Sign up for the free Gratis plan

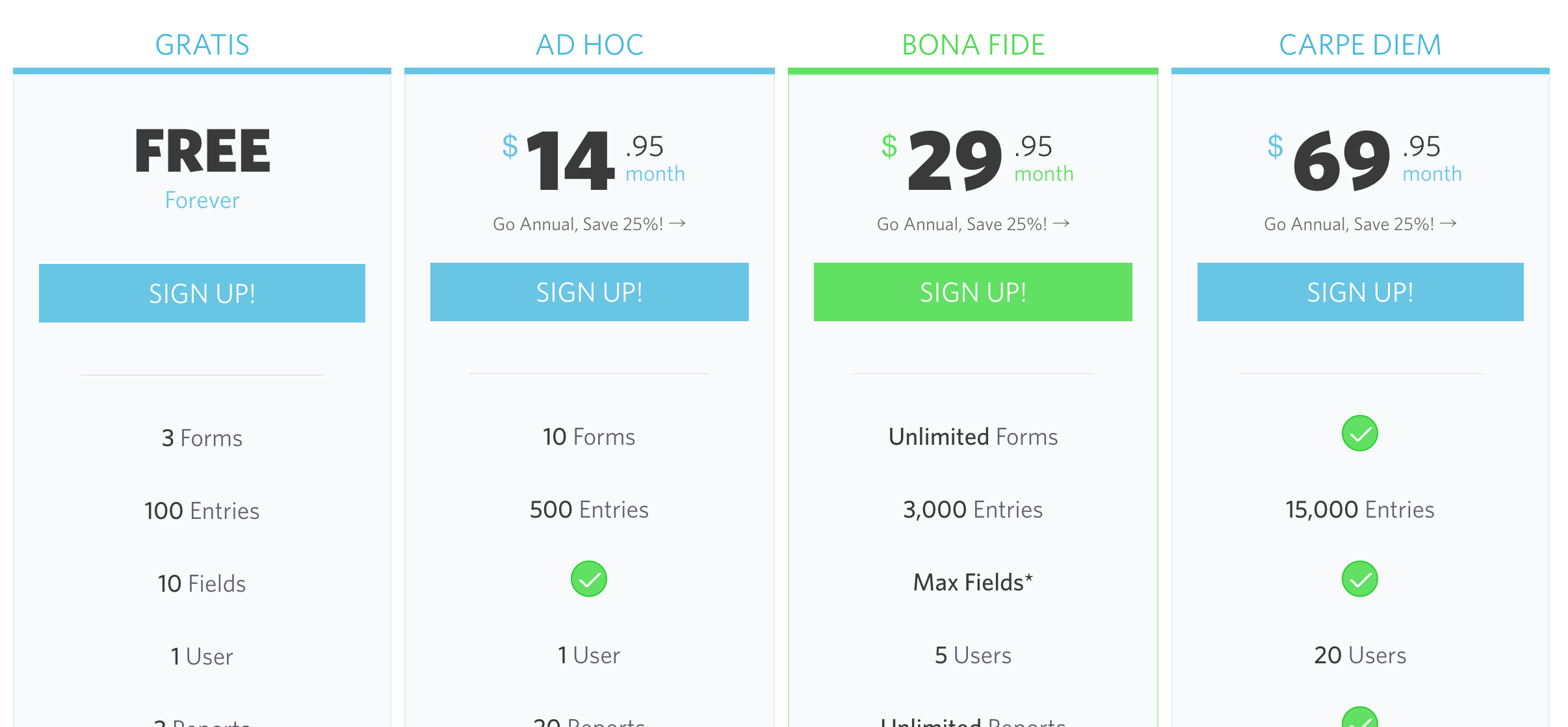click(202, 293)
